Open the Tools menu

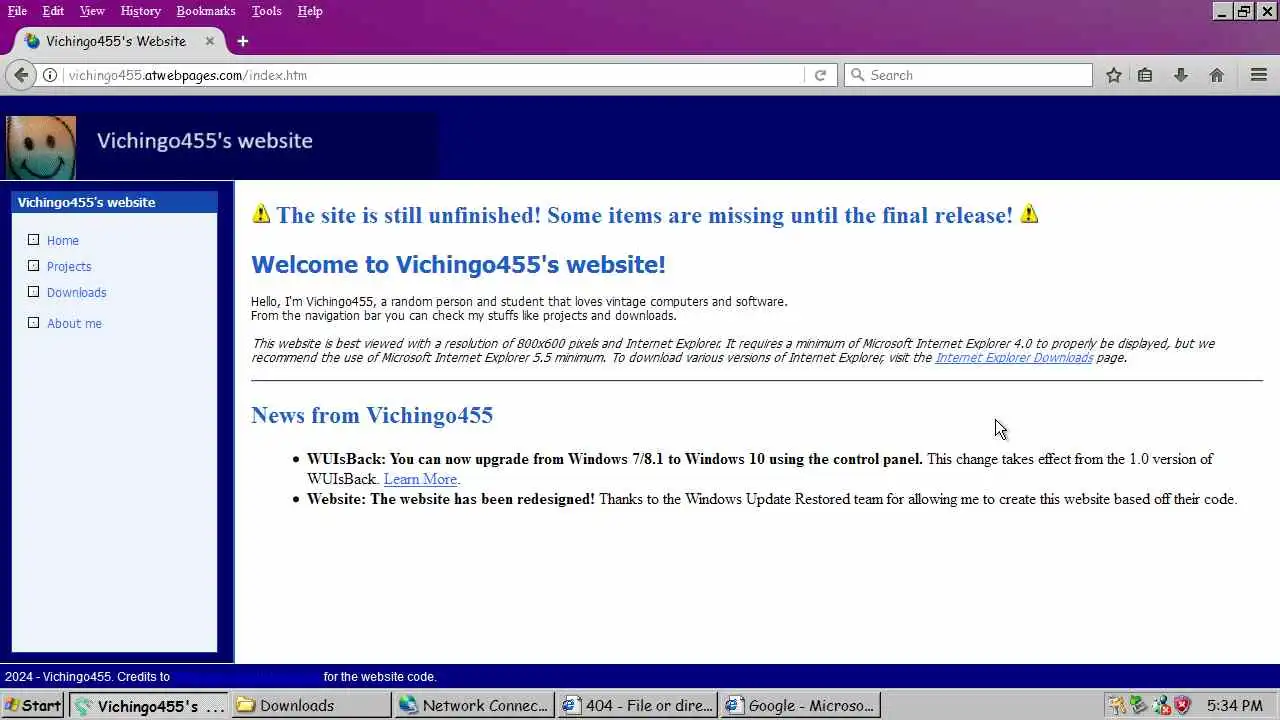[x=266, y=11]
